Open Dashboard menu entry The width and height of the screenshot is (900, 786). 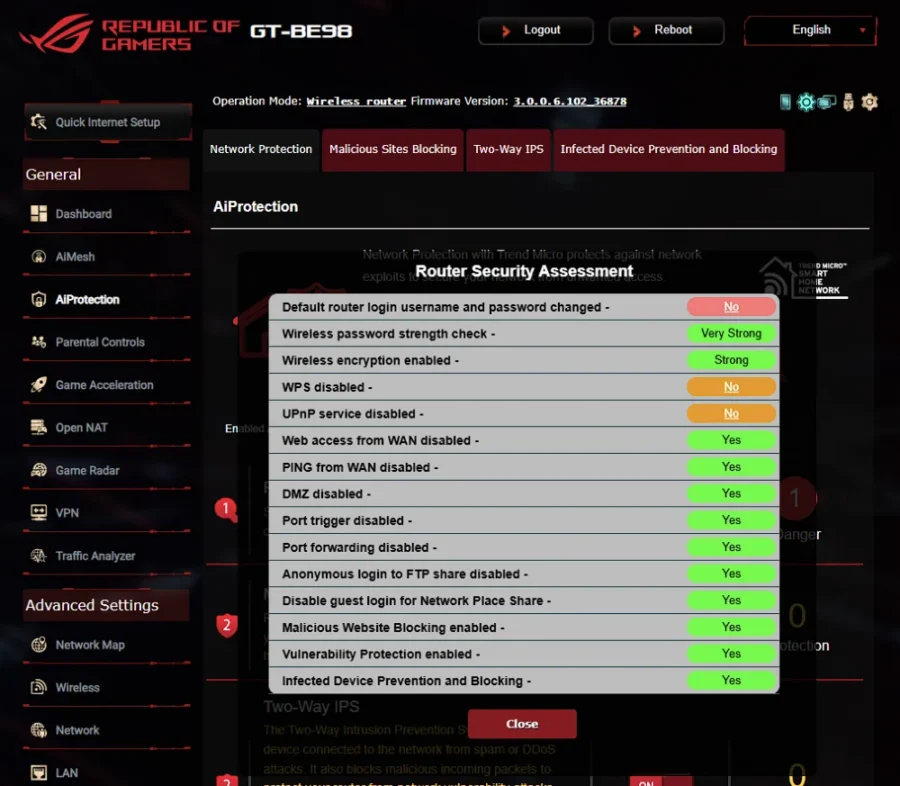pyautogui.click(x=107, y=214)
